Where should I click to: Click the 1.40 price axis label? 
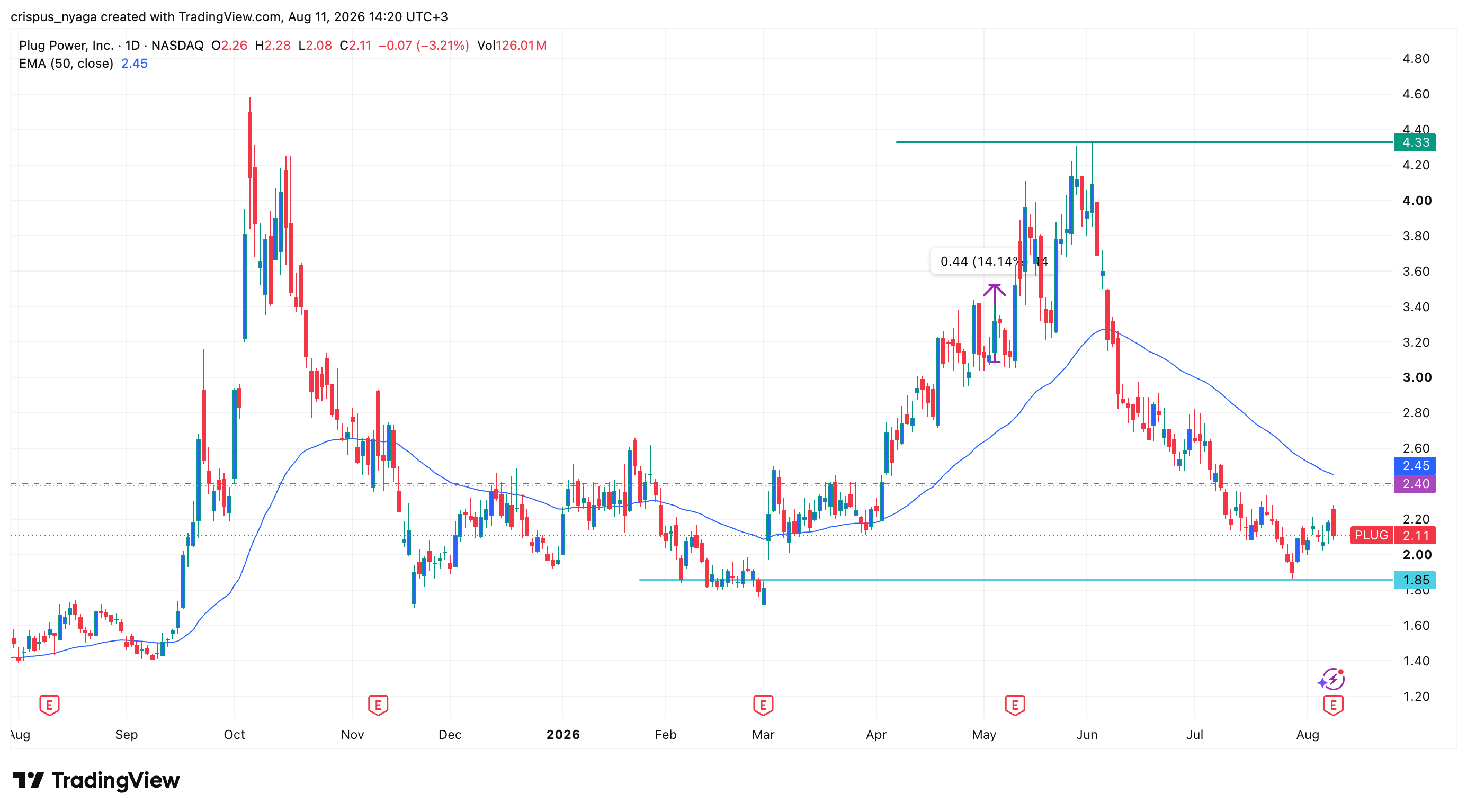1416,661
